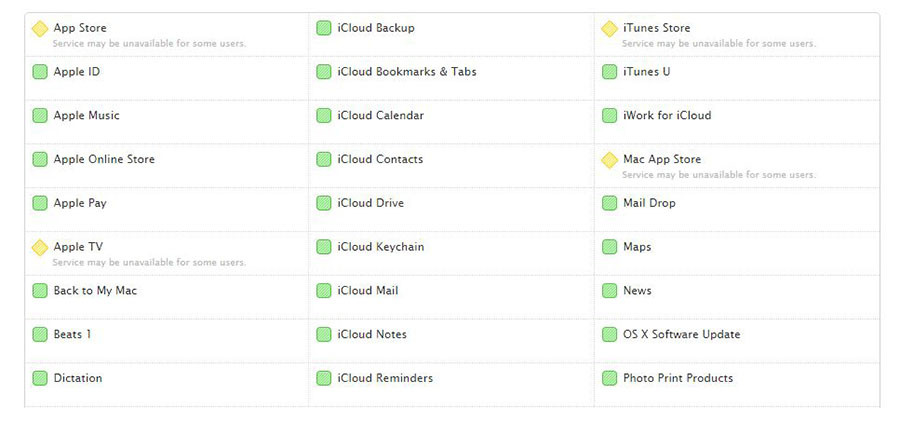Click the Back to My Mac label
The image size is (900, 423).
pyautogui.click(x=95, y=290)
